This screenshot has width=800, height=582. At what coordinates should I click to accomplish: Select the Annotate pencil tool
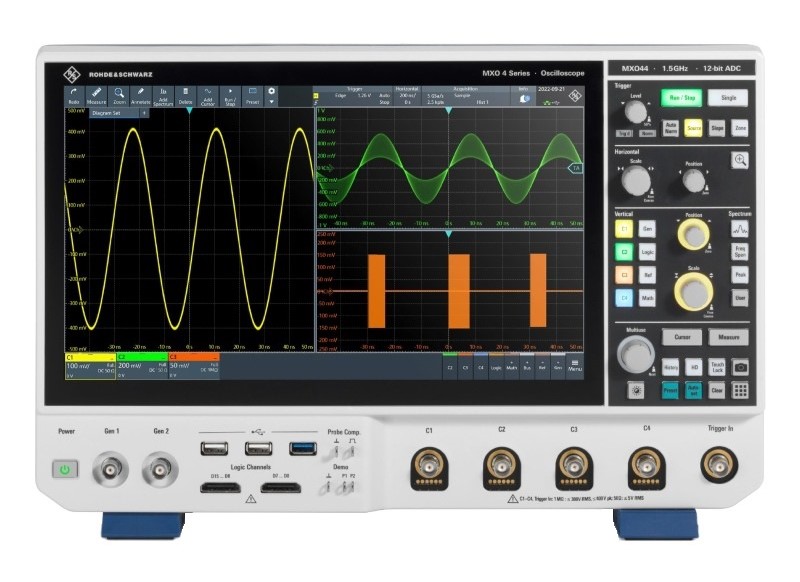[x=141, y=95]
